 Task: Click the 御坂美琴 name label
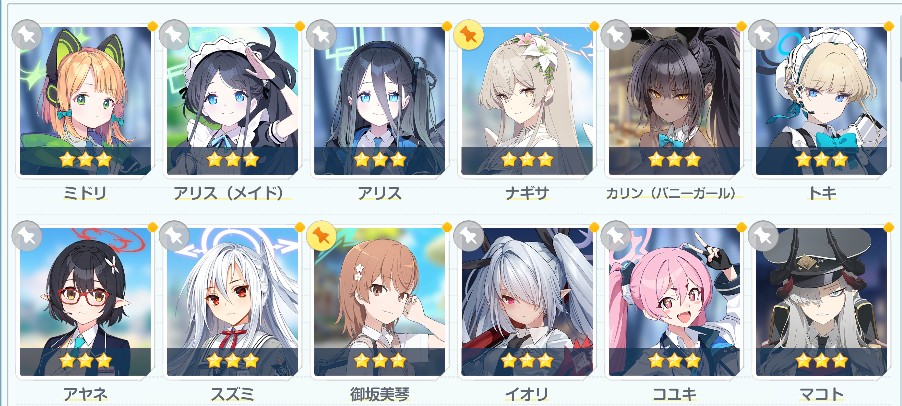(380, 394)
